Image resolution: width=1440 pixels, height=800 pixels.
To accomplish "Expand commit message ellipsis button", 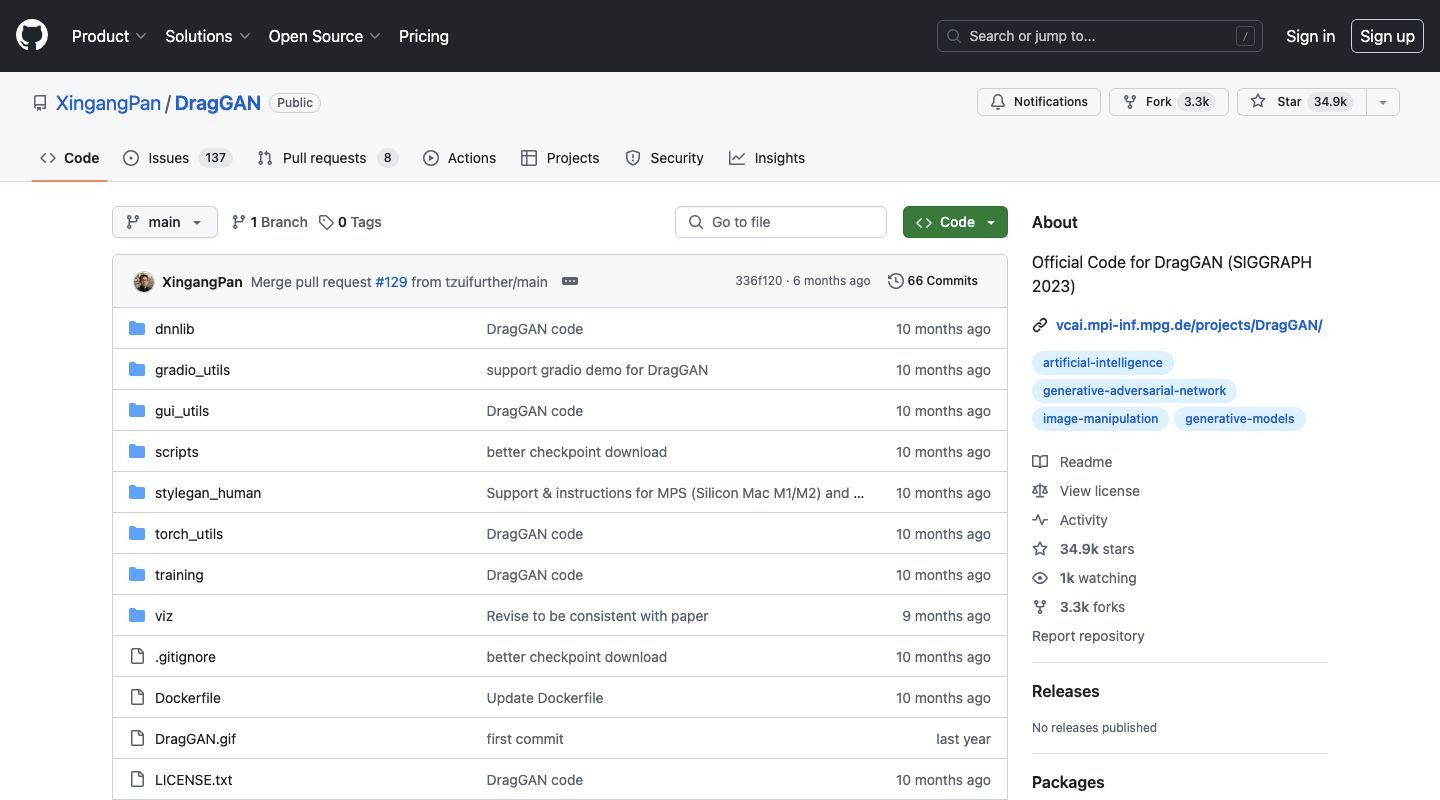I will pyautogui.click(x=570, y=281).
